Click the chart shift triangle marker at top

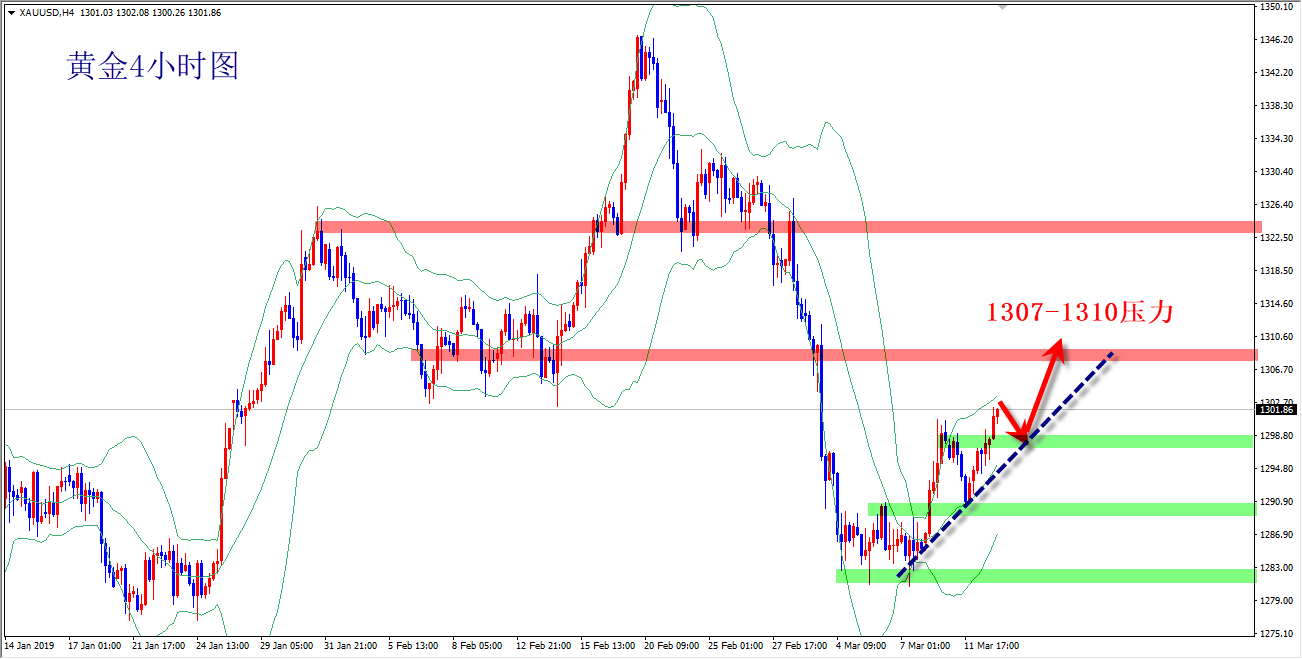[x=1003, y=6]
